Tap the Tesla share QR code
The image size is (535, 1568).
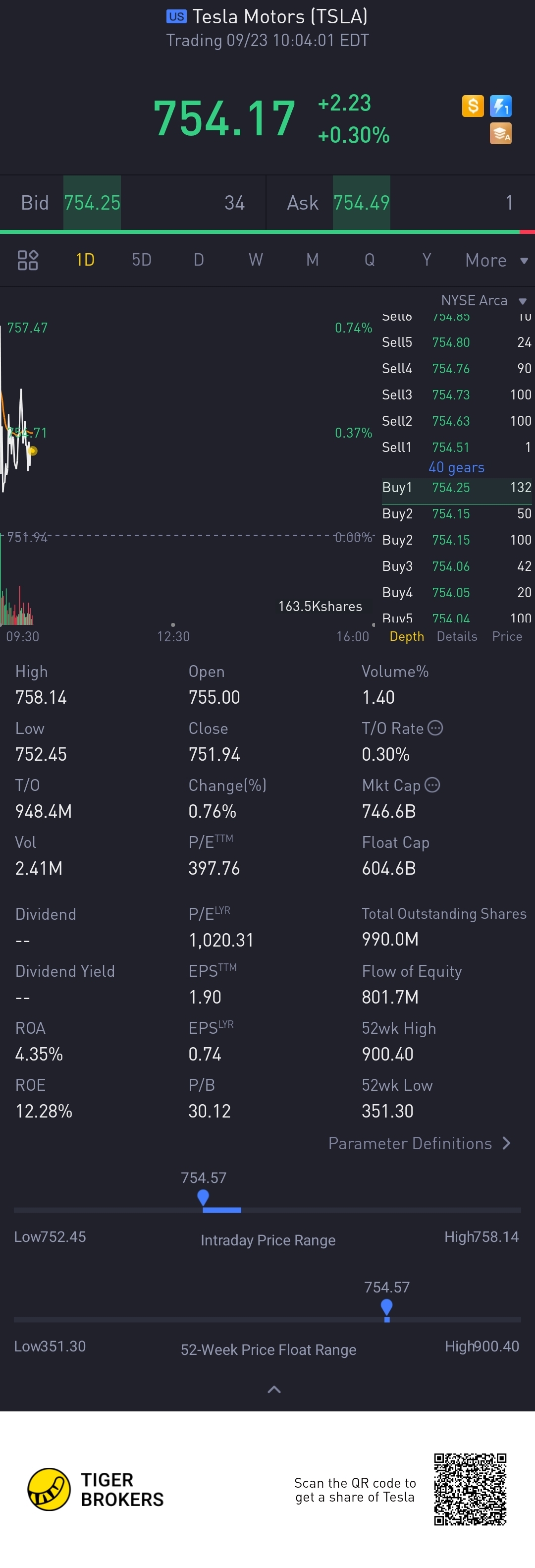click(x=470, y=1489)
